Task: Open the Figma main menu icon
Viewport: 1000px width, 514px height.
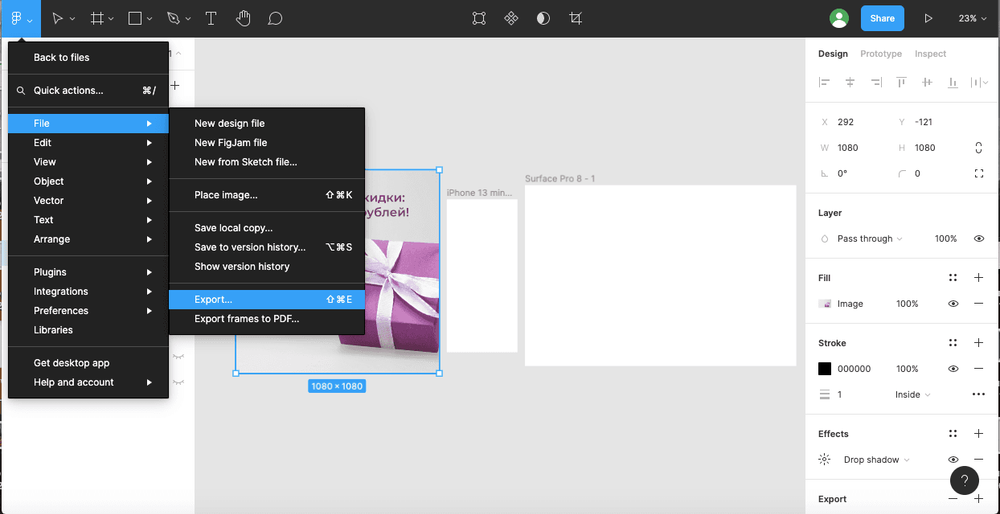Action: pos(20,18)
